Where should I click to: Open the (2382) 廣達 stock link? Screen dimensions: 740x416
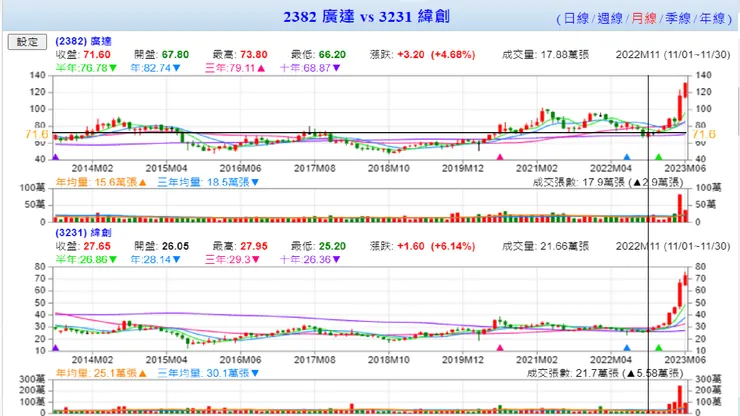point(83,41)
